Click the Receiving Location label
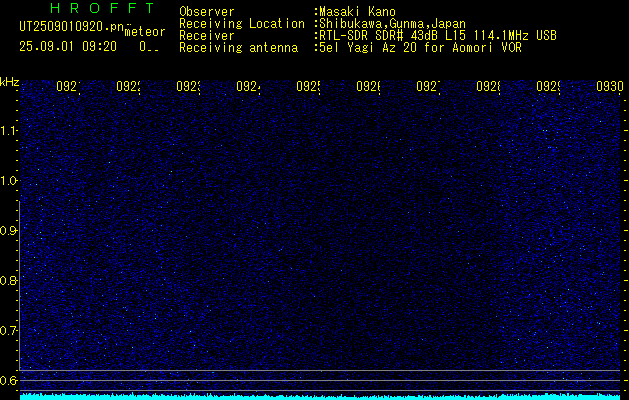The image size is (629, 400). coord(242,24)
